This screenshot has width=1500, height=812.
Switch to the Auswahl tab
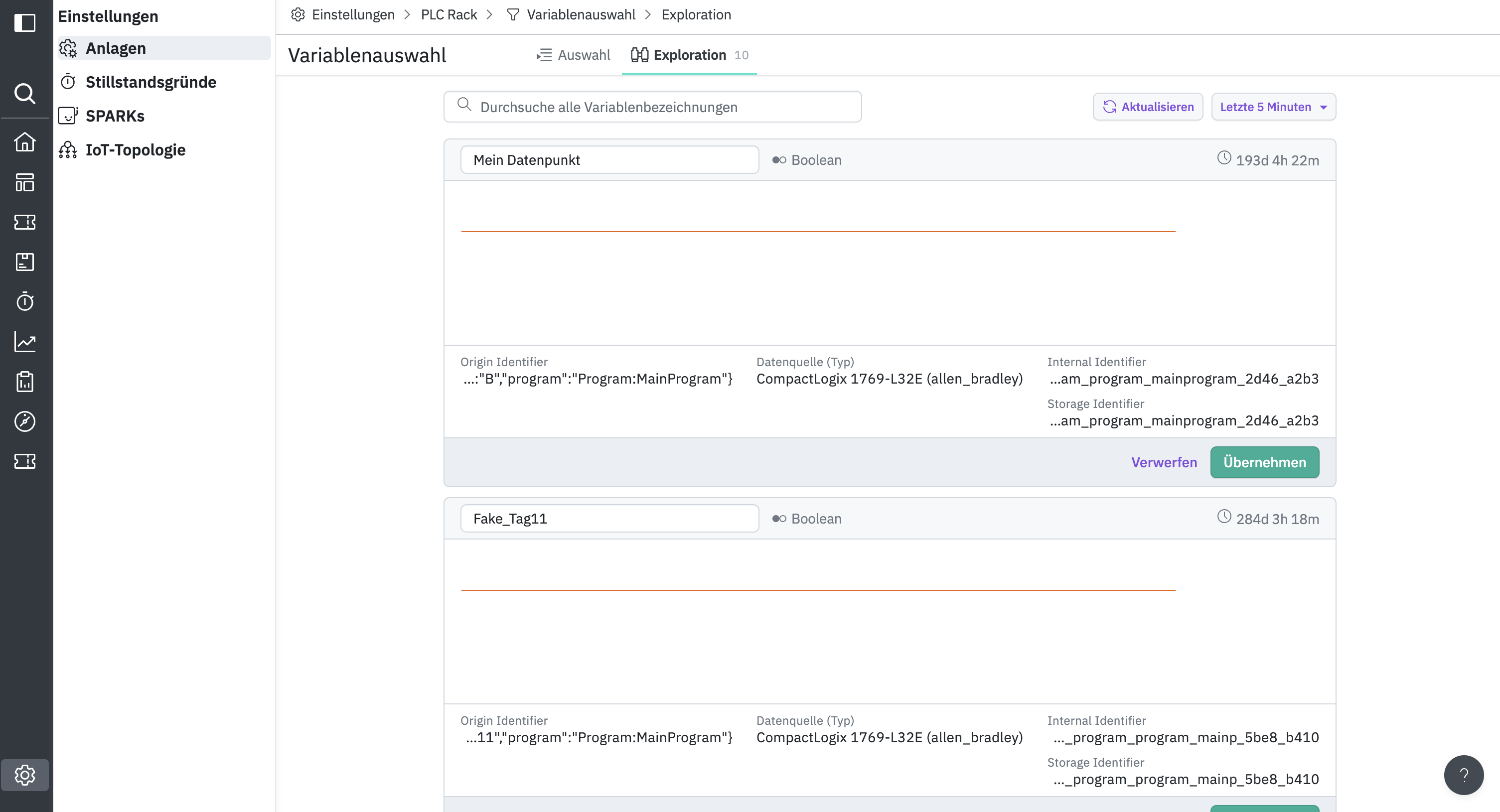tap(573, 55)
